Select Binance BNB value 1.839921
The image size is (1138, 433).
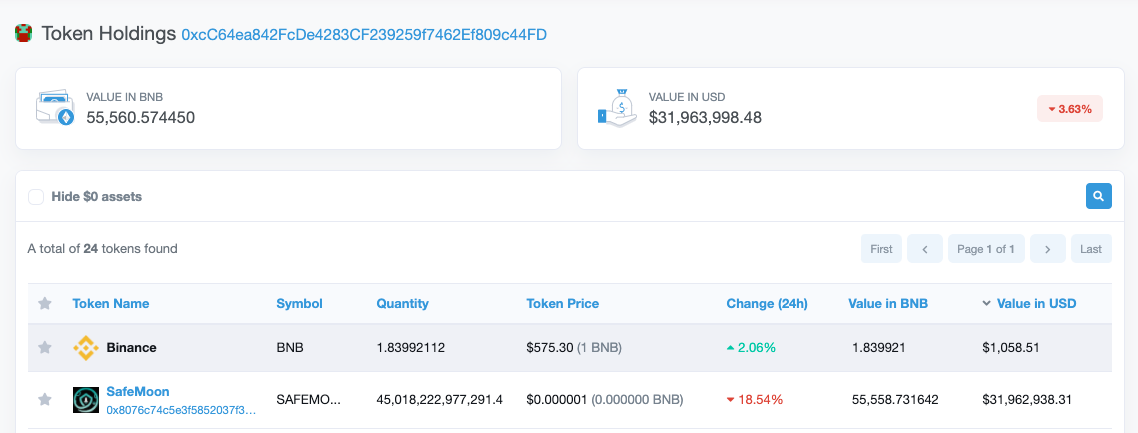pyautogui.click(x=878, y=347)
